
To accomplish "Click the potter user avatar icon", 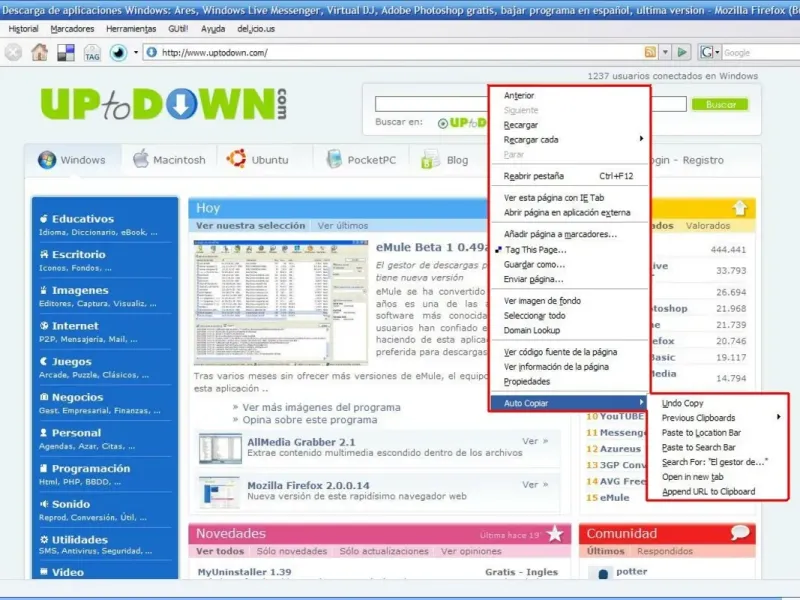I will [x=603, y=573].
